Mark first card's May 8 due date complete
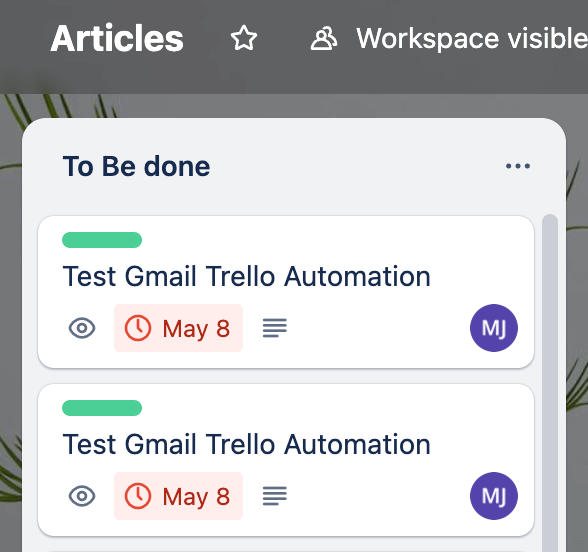The height and width of the screenshot is (552, 588). (x=178, y=328)
